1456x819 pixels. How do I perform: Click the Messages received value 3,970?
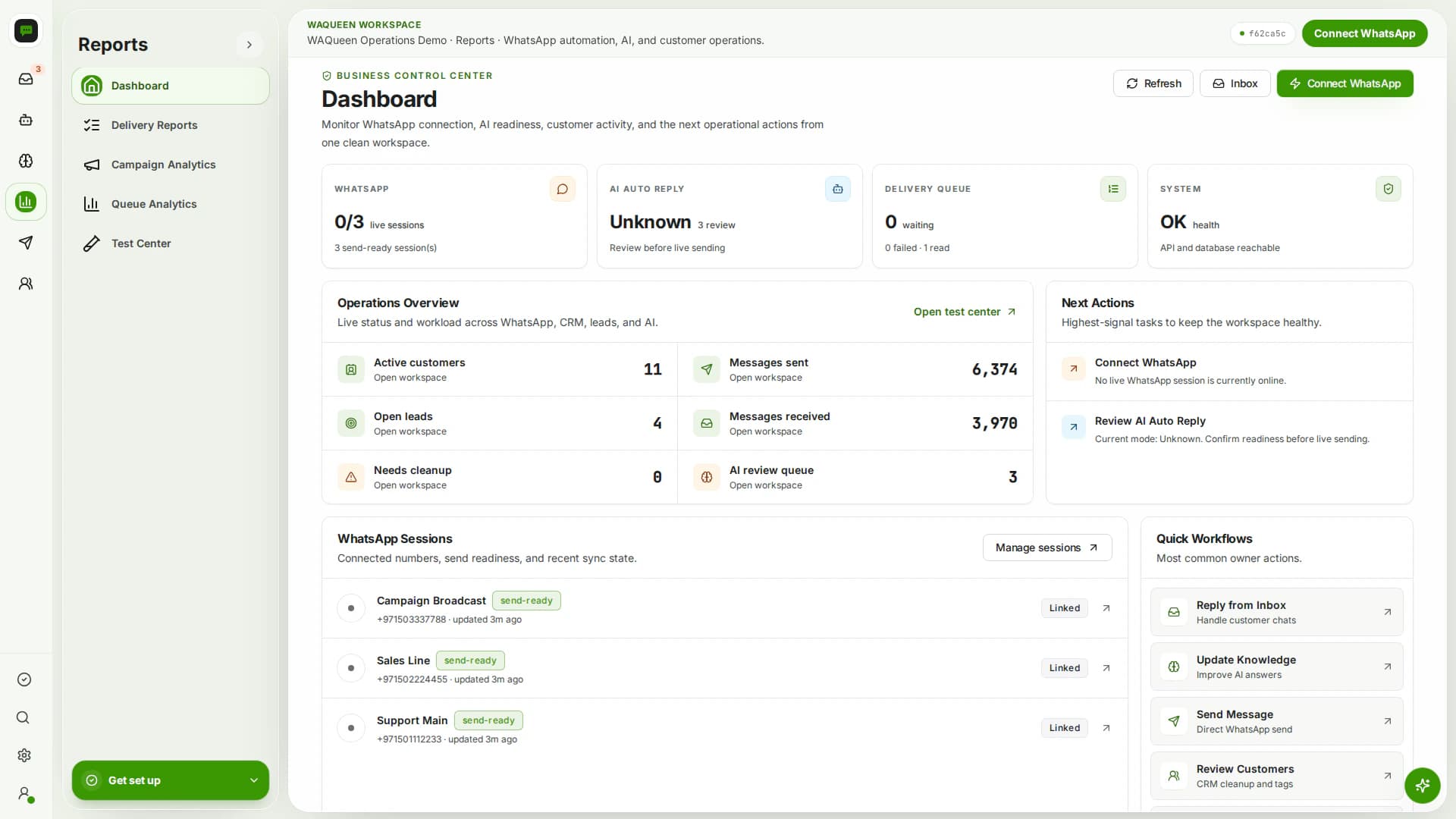click(994, 423)
